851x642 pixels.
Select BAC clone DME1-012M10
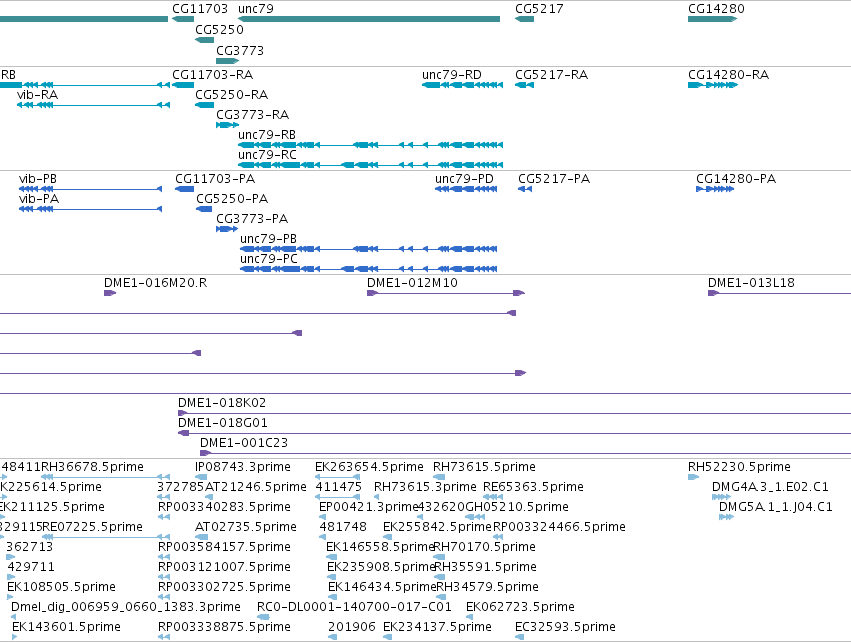coord(446,293)
